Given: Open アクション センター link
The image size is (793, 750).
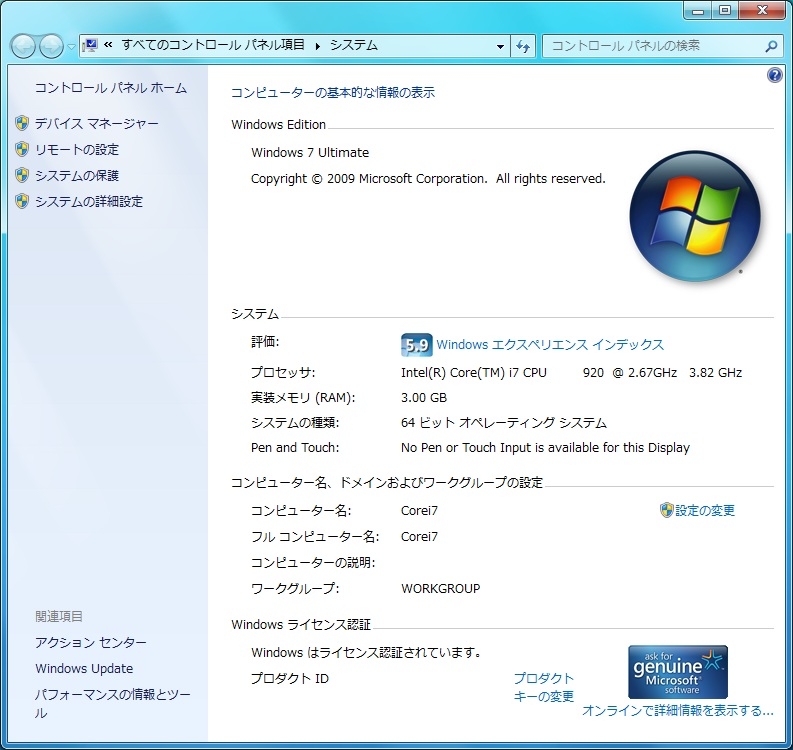Looking at the screenshot, I should coord(91,642).
